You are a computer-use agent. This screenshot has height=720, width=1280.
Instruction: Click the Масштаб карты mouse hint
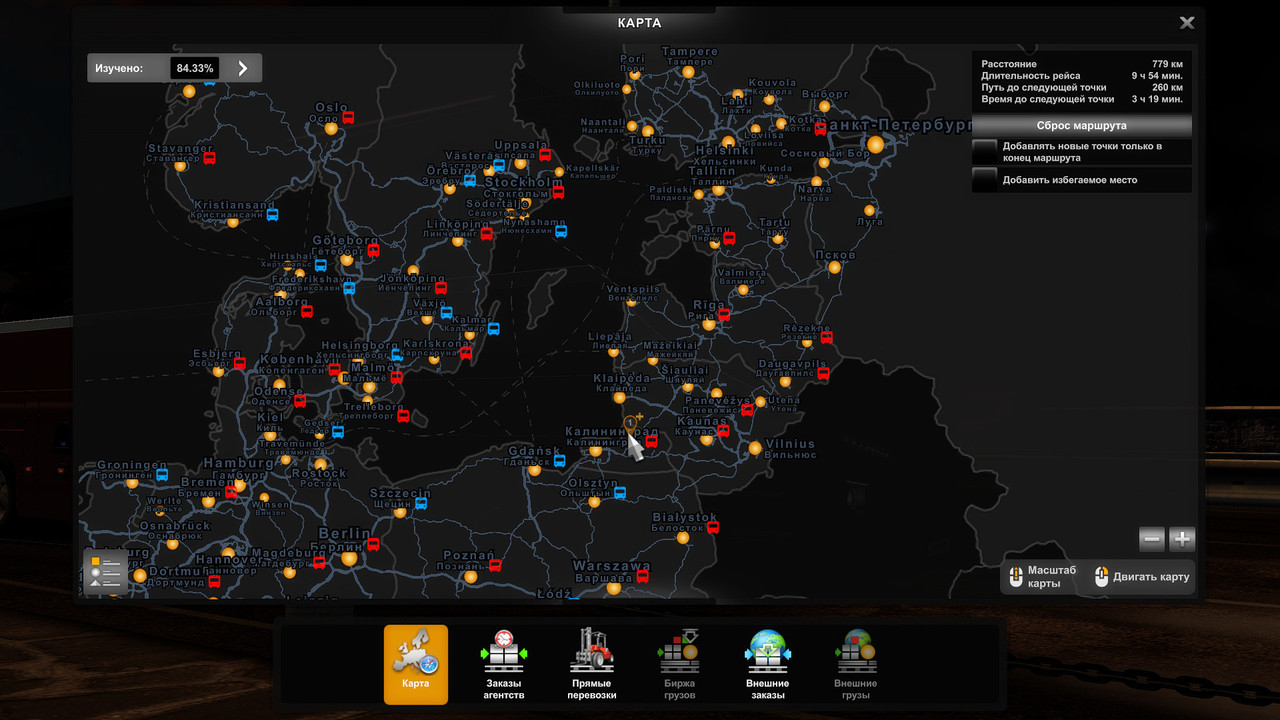pos(1042,577)
